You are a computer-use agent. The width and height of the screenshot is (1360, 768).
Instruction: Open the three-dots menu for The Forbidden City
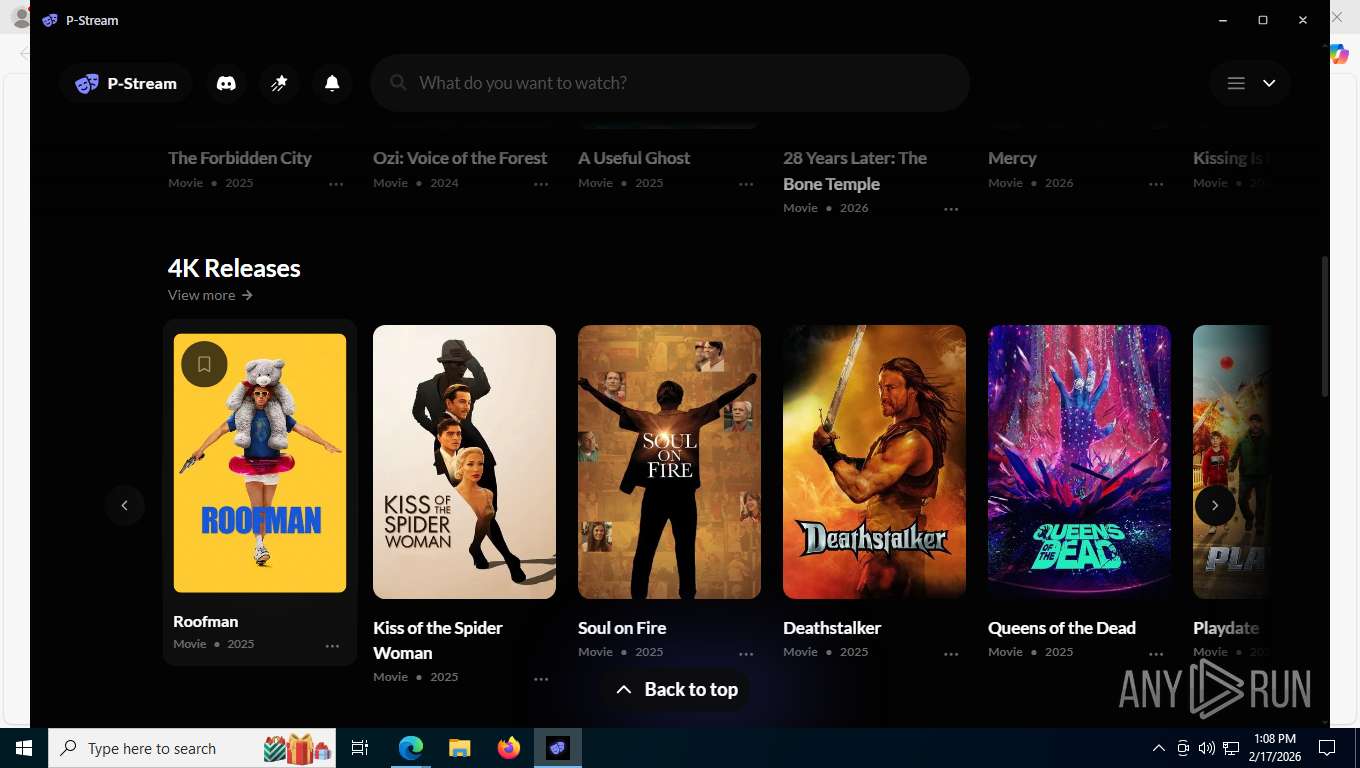336,184
